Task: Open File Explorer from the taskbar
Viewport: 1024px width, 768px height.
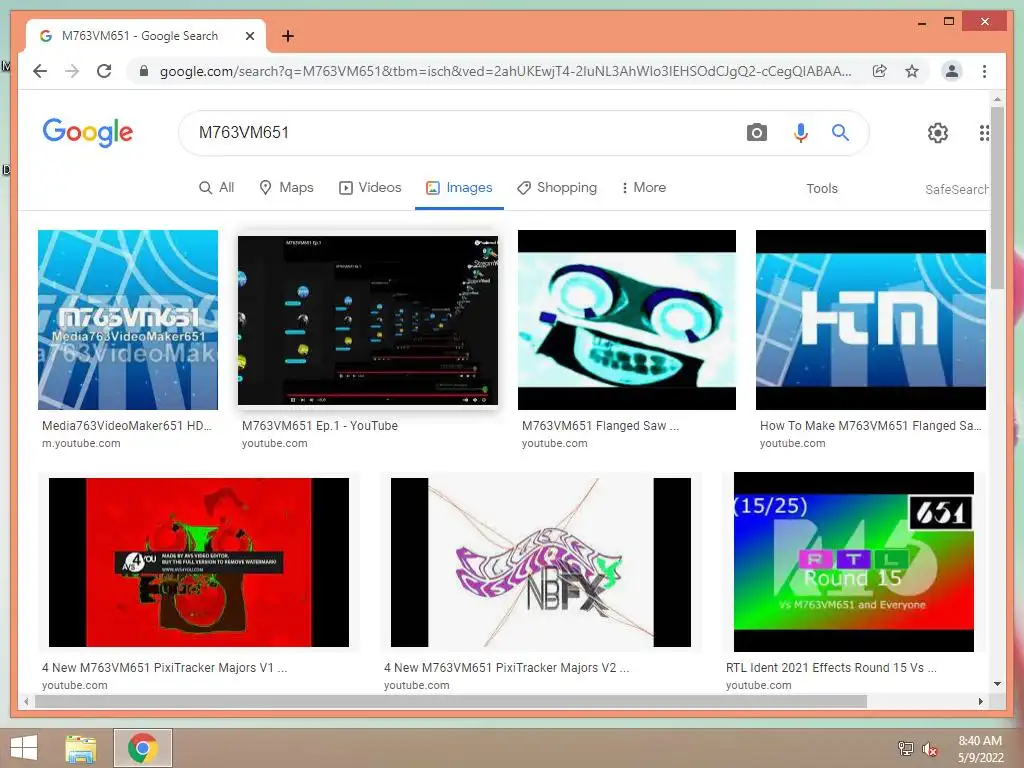Action: pos(81,748)
